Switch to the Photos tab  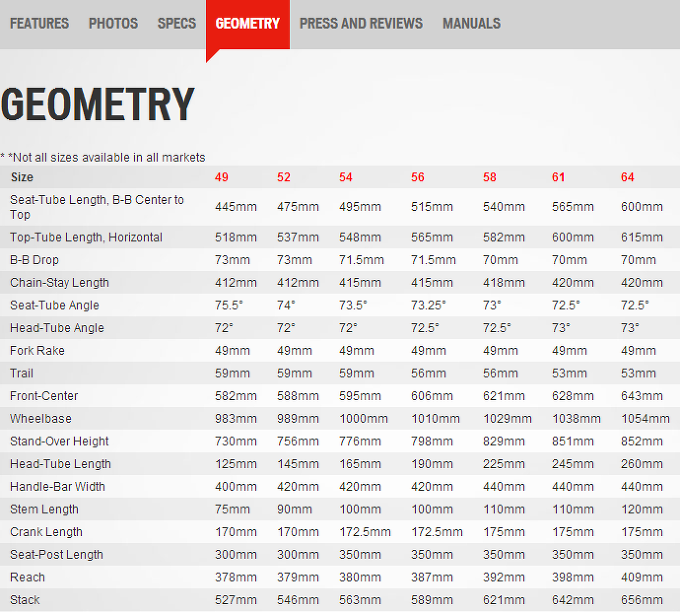click(113, 23)
